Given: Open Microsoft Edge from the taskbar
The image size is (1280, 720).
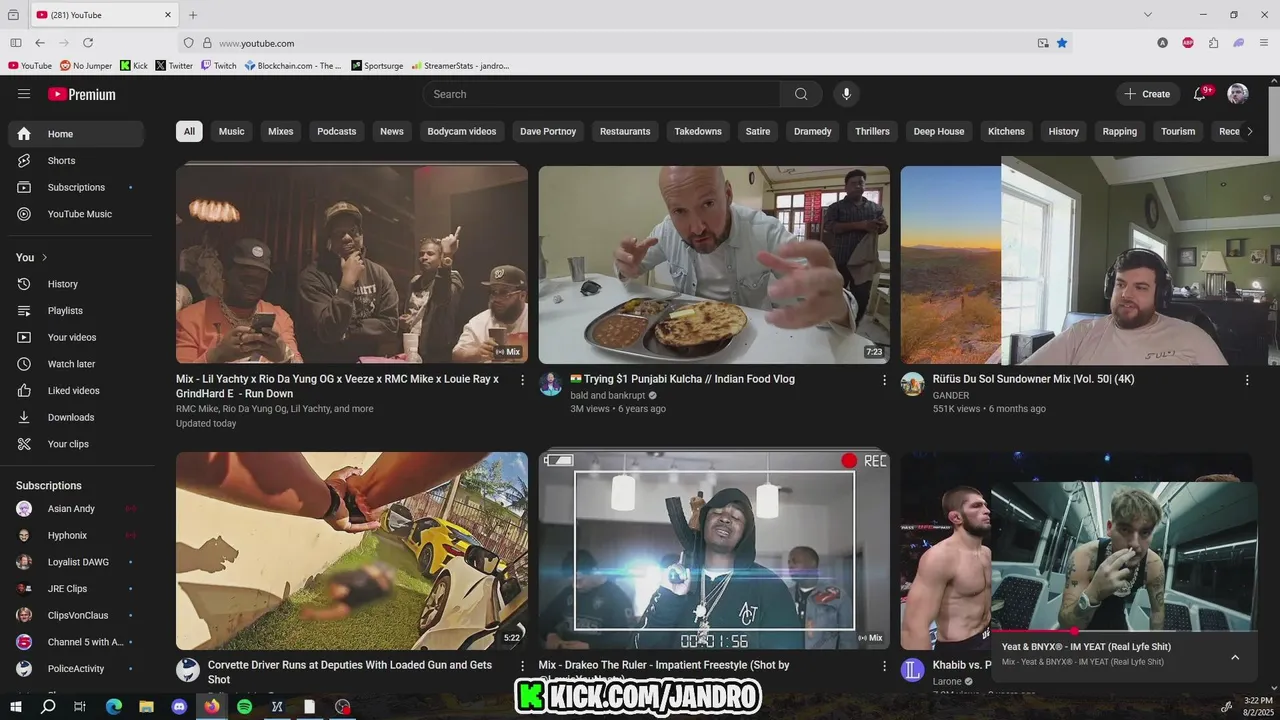Looking at the screenshot, I should (x=114, y=706).
